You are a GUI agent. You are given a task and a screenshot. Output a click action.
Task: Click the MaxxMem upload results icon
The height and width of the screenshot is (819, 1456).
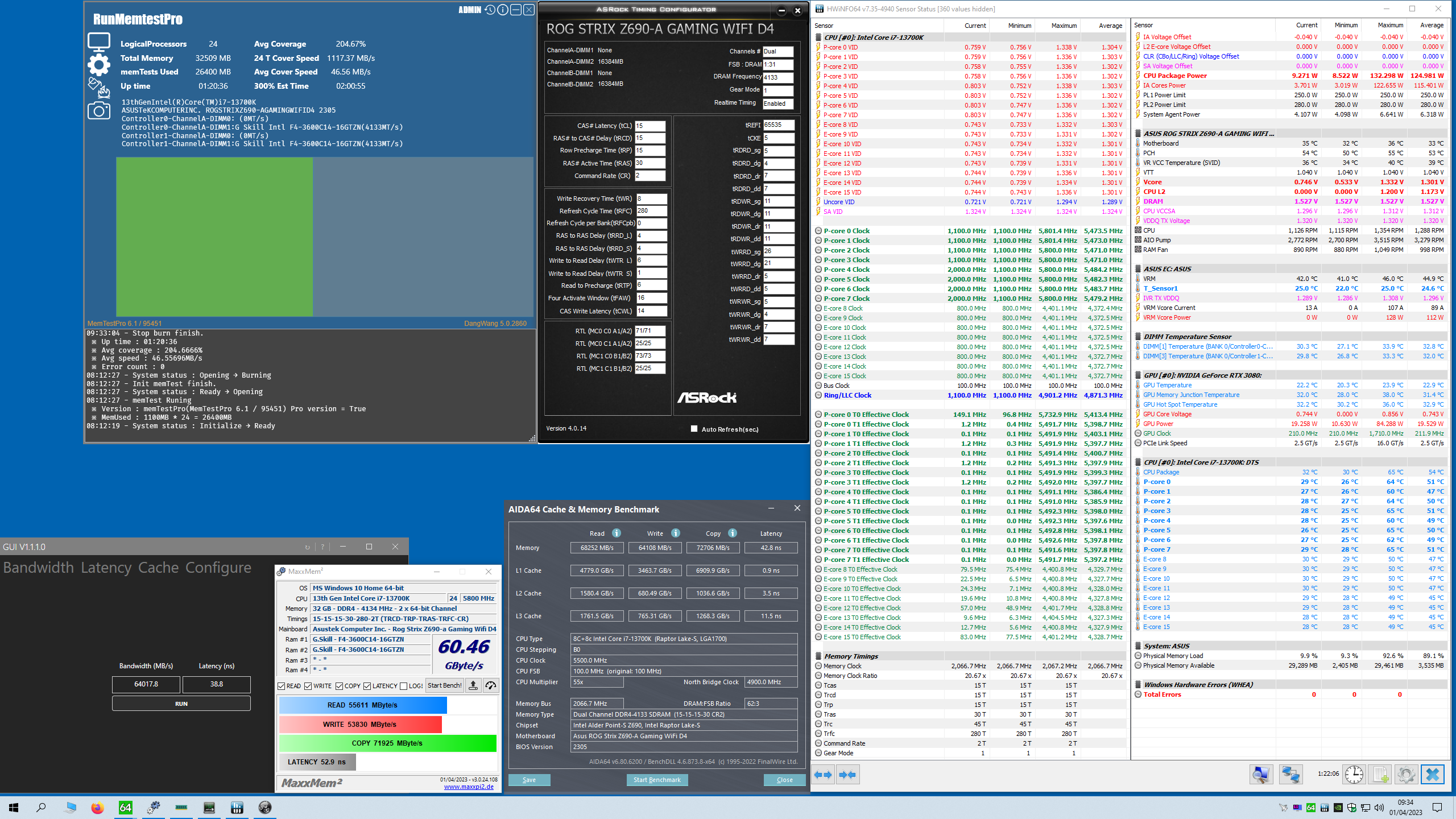473,686
